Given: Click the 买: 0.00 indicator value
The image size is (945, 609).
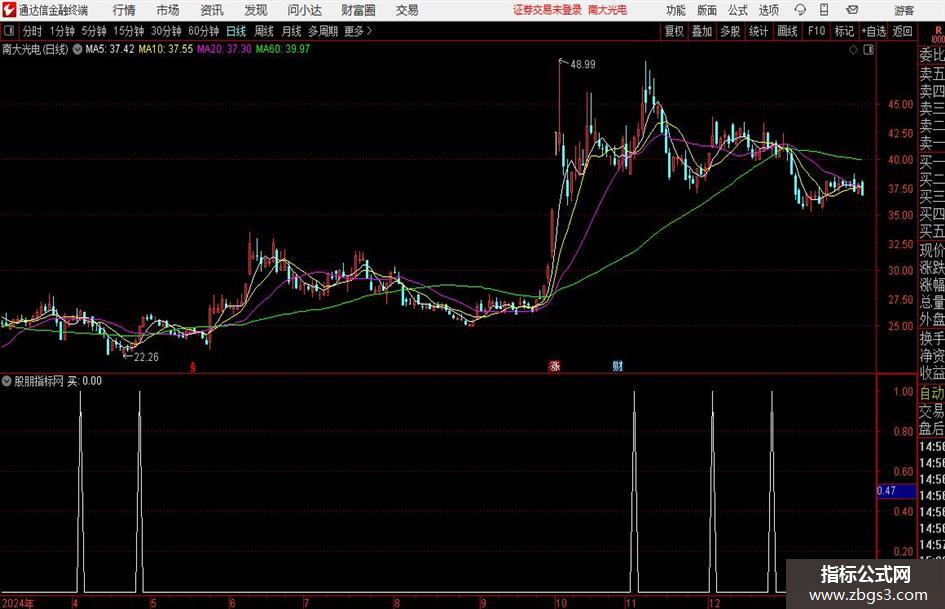Looking at the screenshot, I should click(x=84, y=381).
